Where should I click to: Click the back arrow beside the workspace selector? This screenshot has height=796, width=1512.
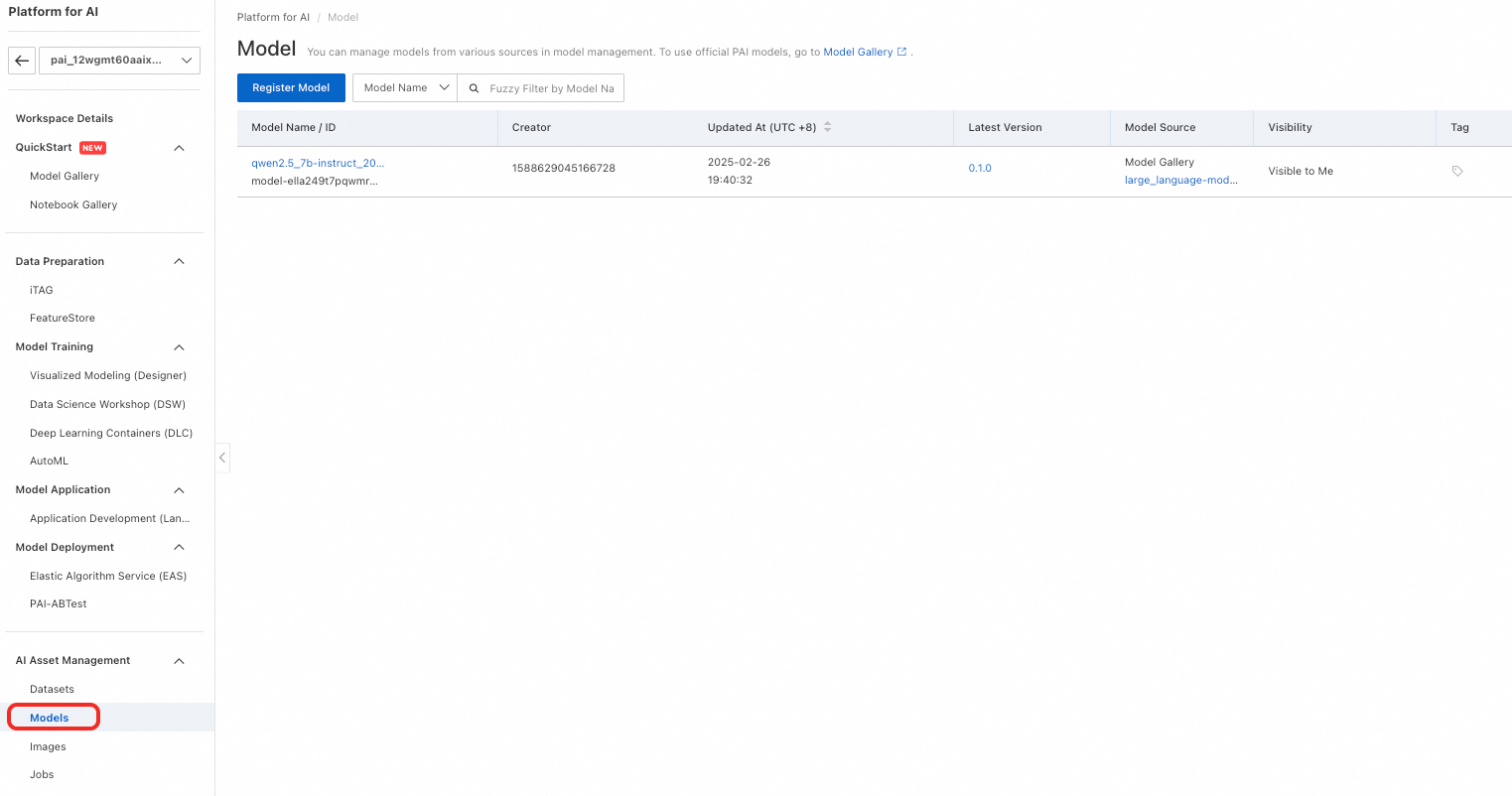pyautogui.click(x=22, y=61)
